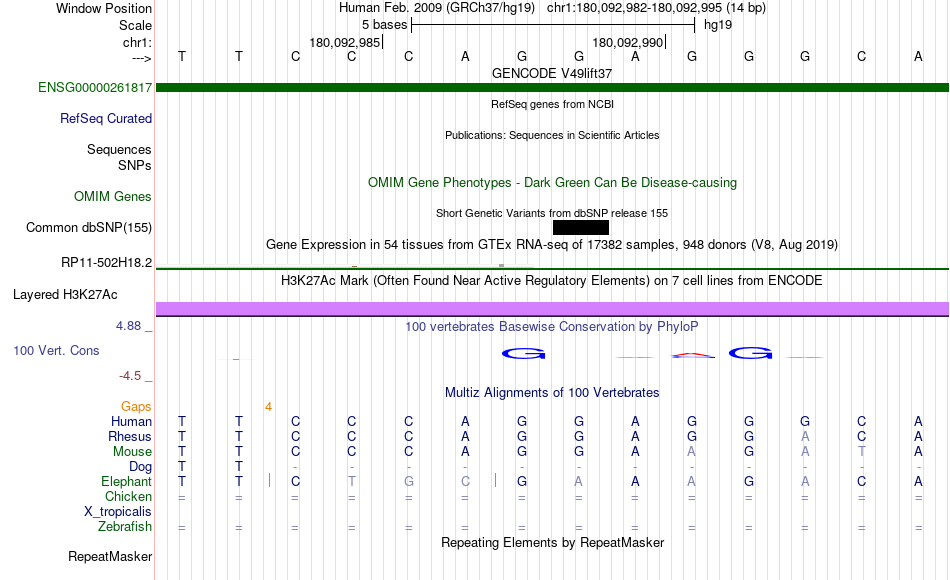Click the Elephant species label
Screen dimensions: 950x580
coord(127,482)
